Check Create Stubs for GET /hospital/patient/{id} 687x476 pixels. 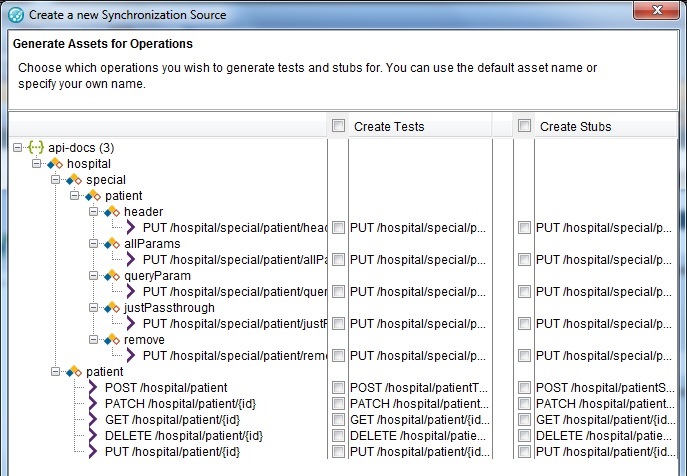525,420
